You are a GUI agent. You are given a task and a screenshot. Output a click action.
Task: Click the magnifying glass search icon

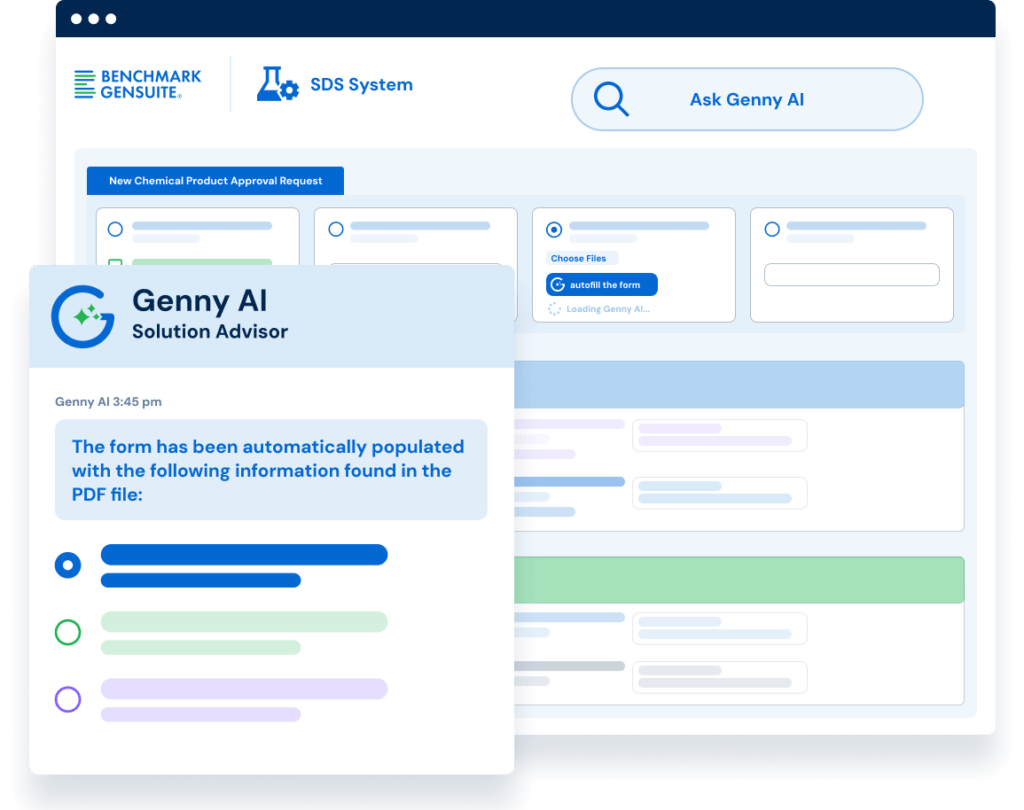(x=611, y=99)
